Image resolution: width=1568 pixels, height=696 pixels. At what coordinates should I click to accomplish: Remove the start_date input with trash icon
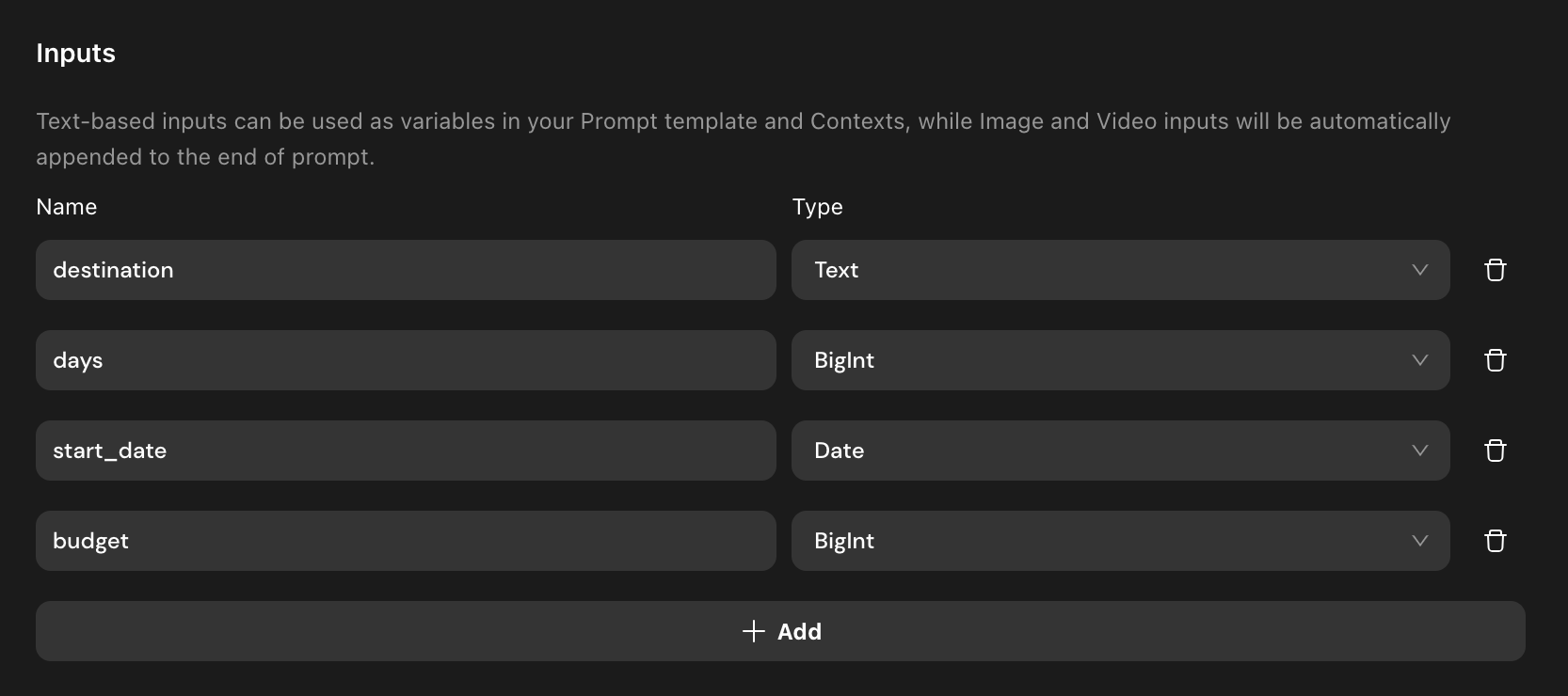coord(1496,451)
